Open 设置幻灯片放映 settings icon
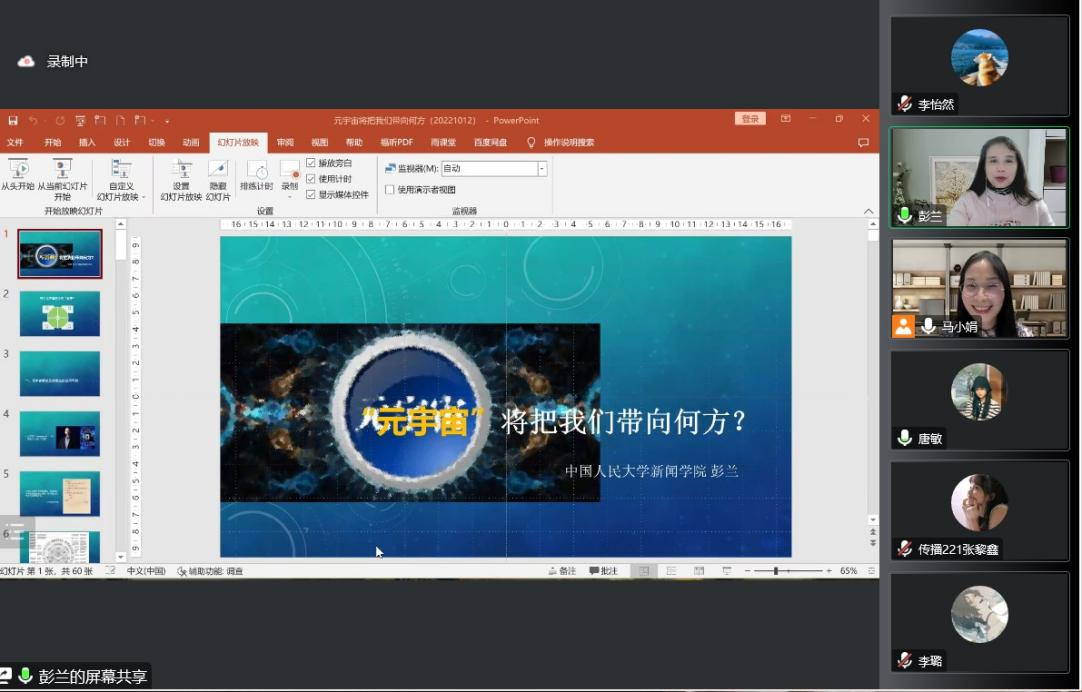The height and width of the screenshot is (692, 1082). click(181, 169)
